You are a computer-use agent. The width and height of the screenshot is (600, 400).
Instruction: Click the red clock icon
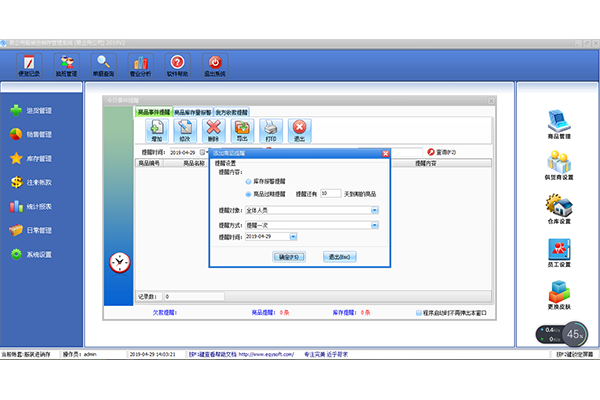(120, 263)
